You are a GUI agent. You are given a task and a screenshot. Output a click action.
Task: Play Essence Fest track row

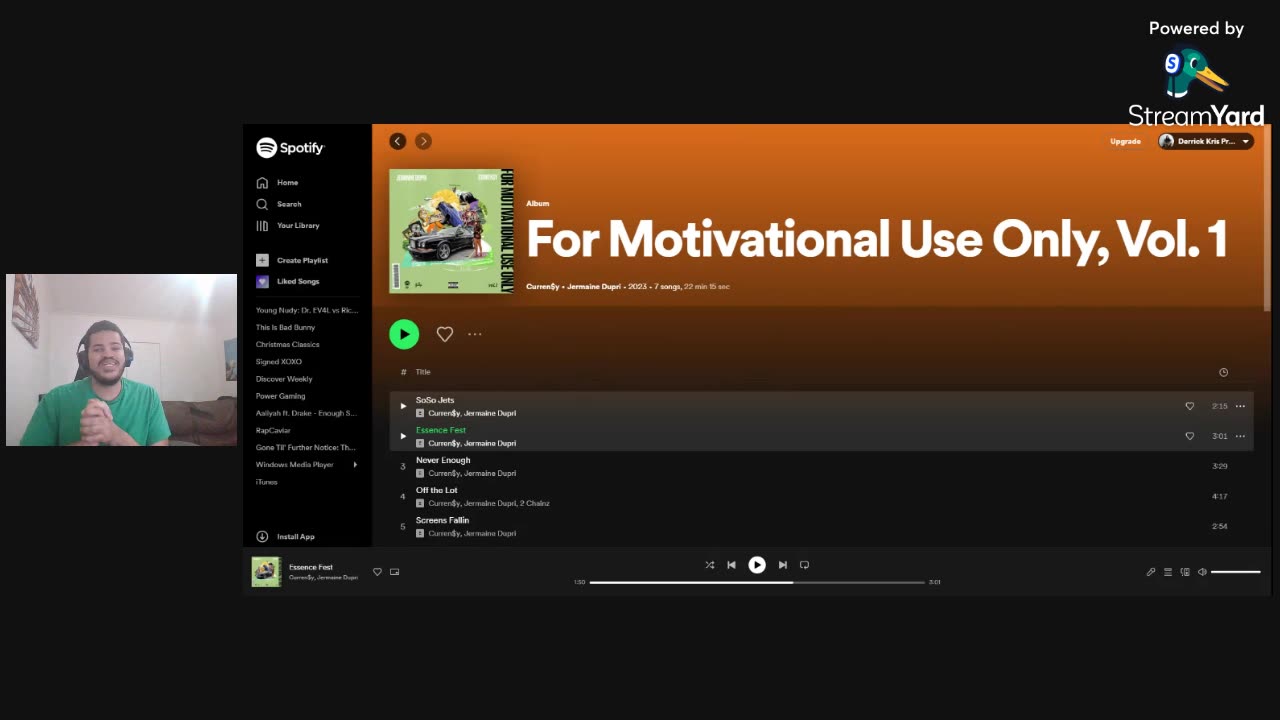click(403, 436)
